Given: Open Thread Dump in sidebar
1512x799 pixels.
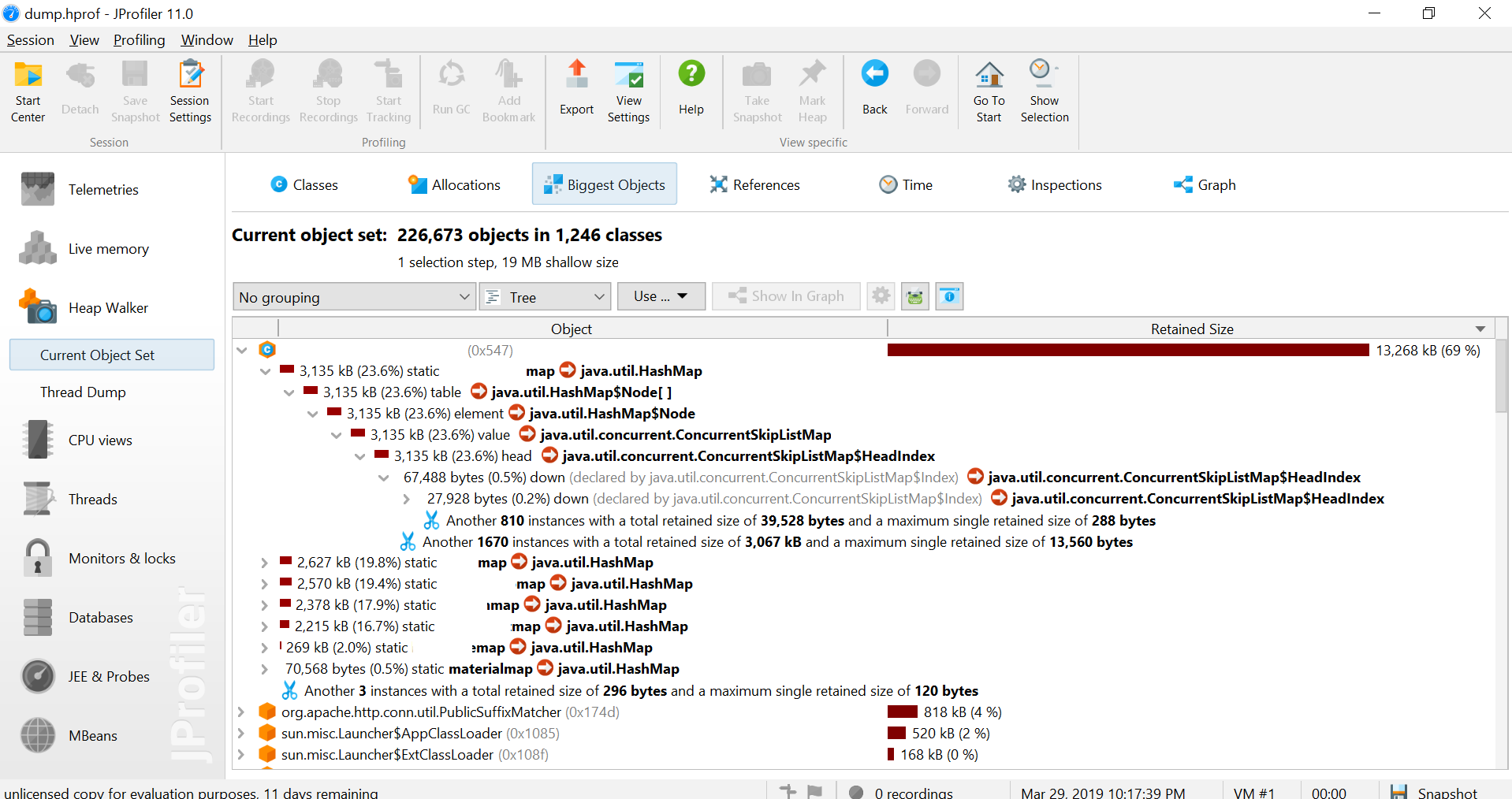Looking at the screenshot, I should 83,392.
